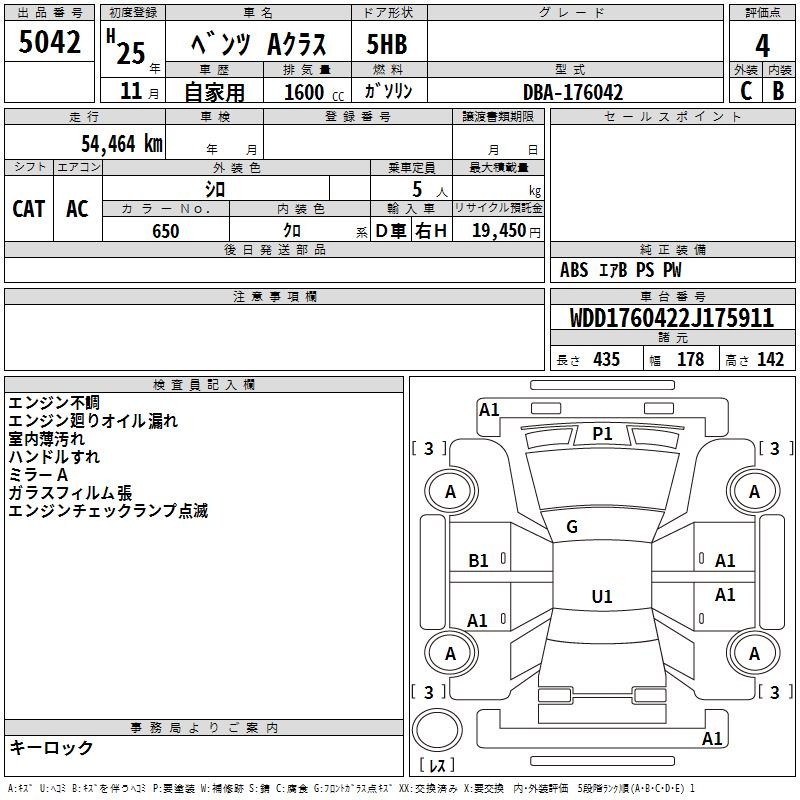Screen dimensions: 800x800
Task: Click the front-left tire A circle
Action: coord(451,491)
